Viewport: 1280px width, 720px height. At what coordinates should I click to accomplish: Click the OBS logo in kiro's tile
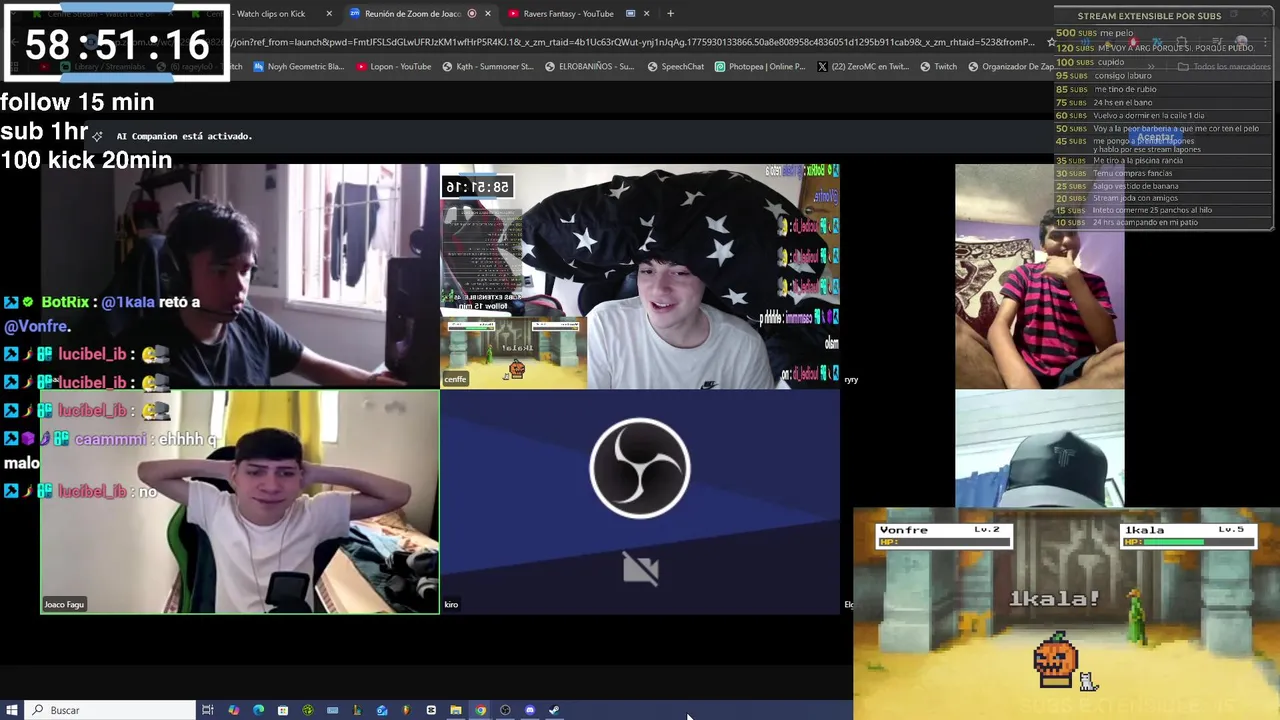(x=640, y=468)
